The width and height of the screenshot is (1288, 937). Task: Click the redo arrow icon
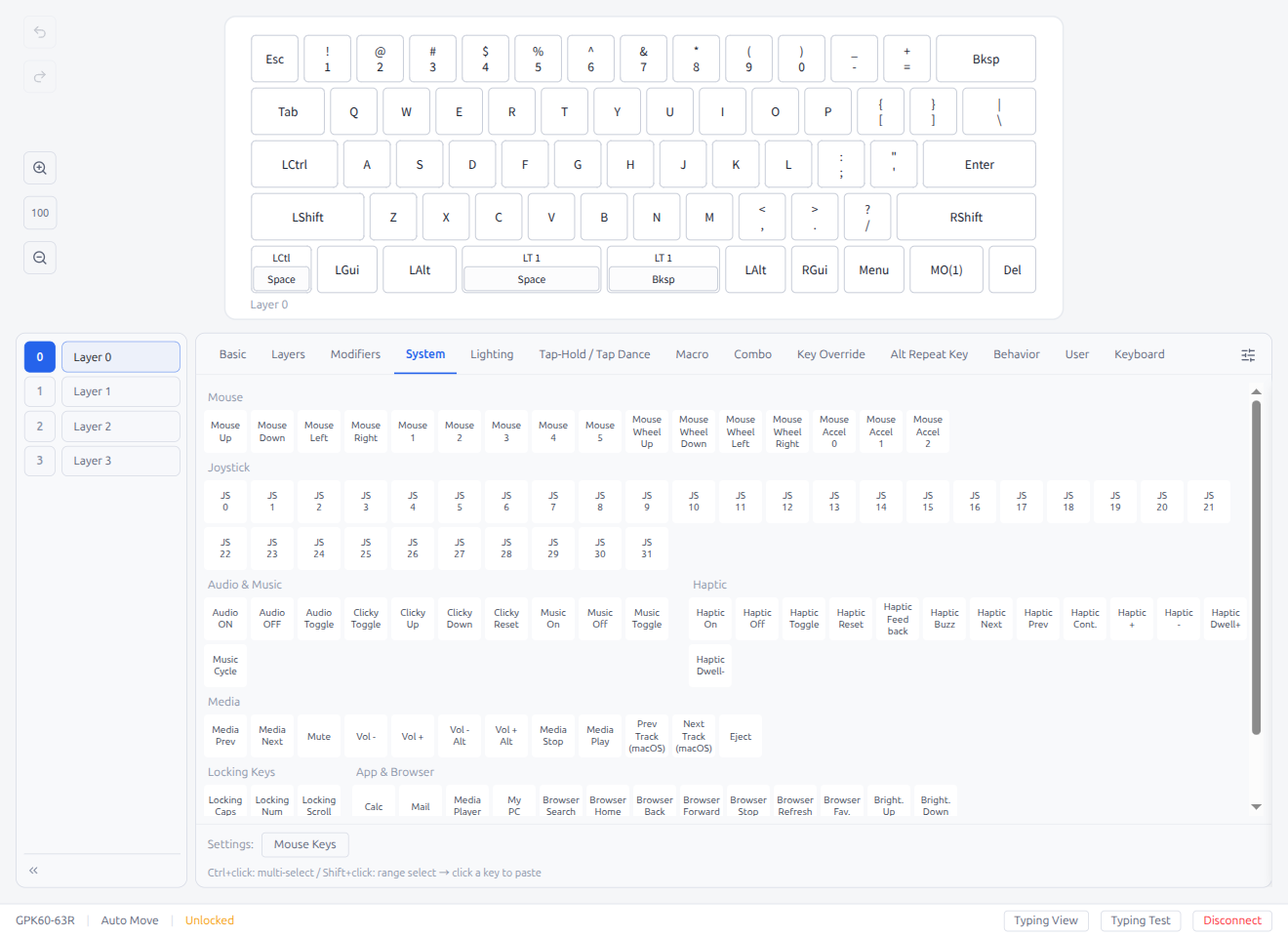(x=39, y=76)
